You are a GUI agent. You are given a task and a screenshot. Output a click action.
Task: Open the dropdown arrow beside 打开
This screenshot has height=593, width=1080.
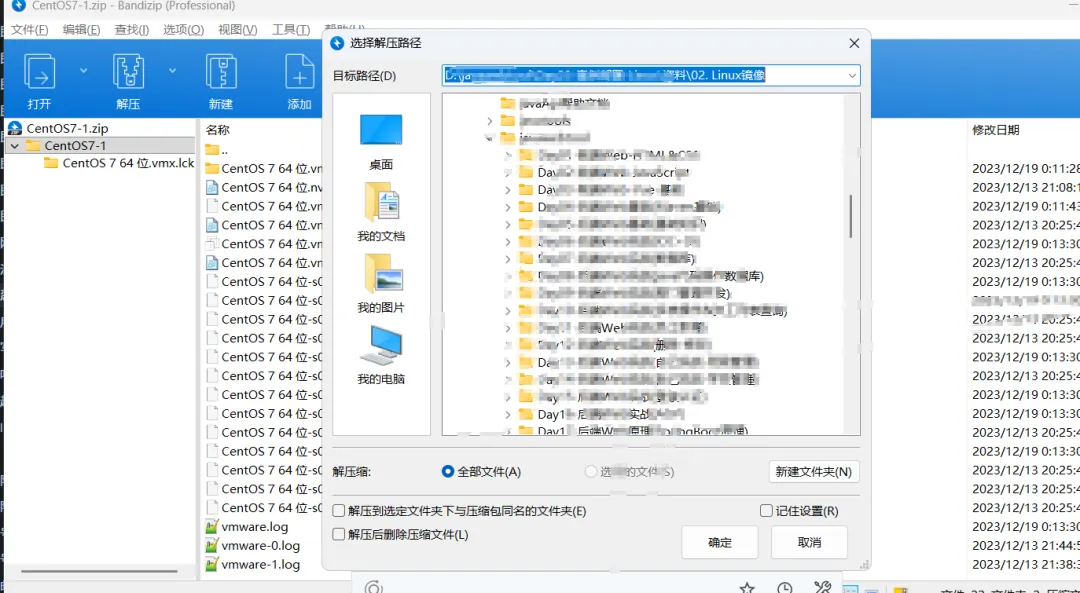tap(83, 70)
